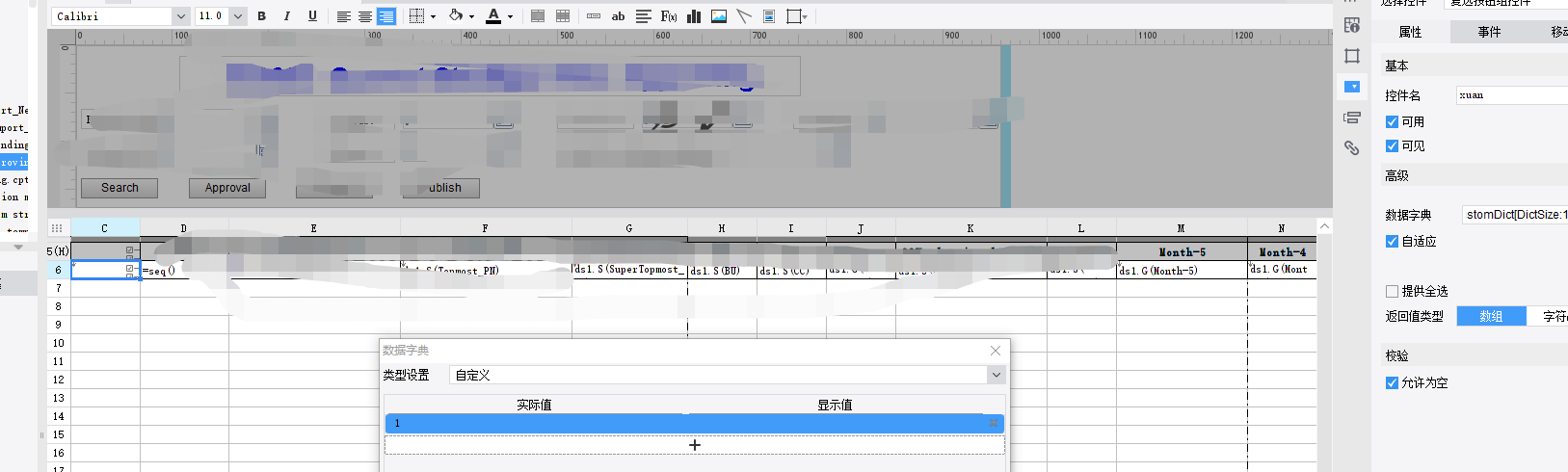Insert an image into the cell
The height and width of the screenshot is (472, 1568).
tap(719, 16)
